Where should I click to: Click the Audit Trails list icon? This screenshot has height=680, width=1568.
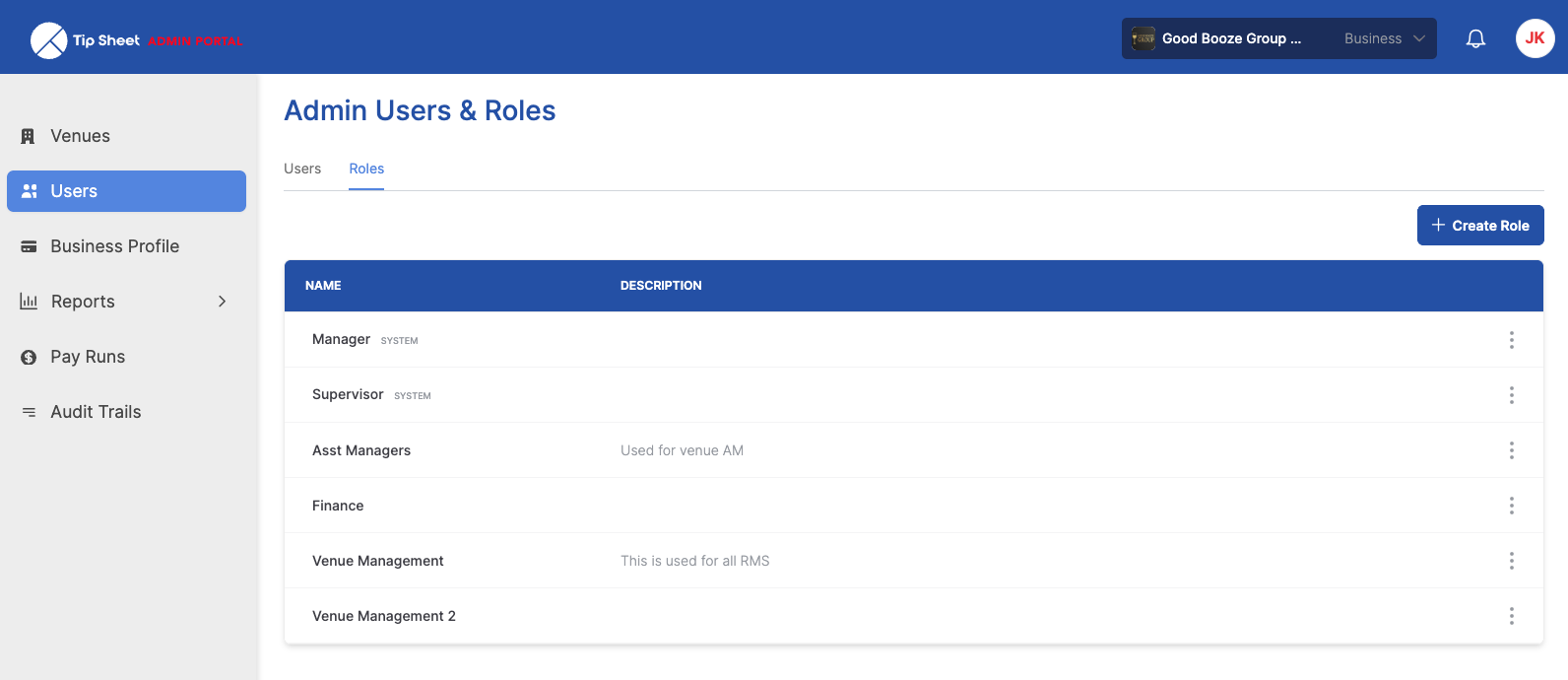click(29, 412)
